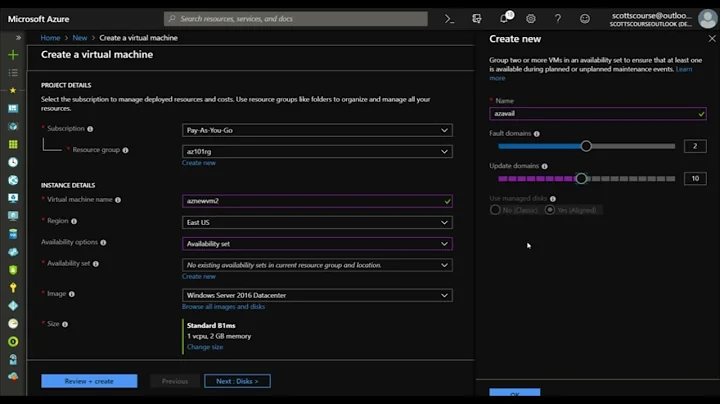Click the Previous button
The height and width of the screenshot is (404, 720).
point(175,381)
